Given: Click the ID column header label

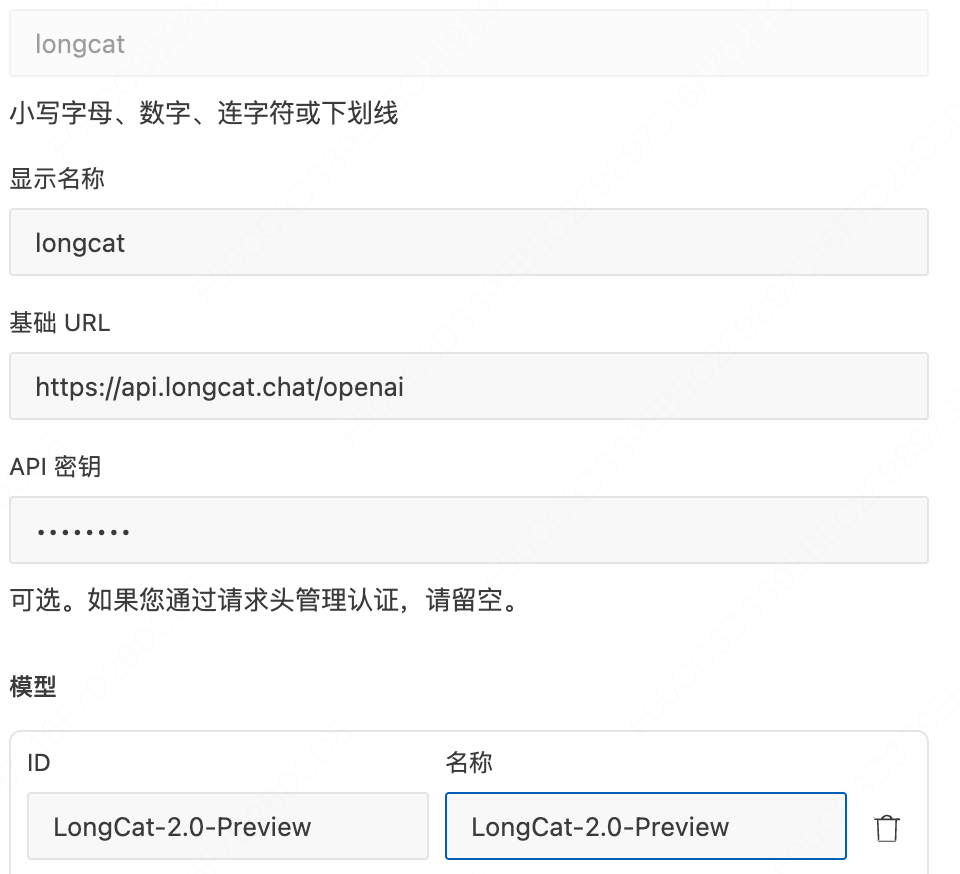Looking at the screenshot, I should [38, 763].
